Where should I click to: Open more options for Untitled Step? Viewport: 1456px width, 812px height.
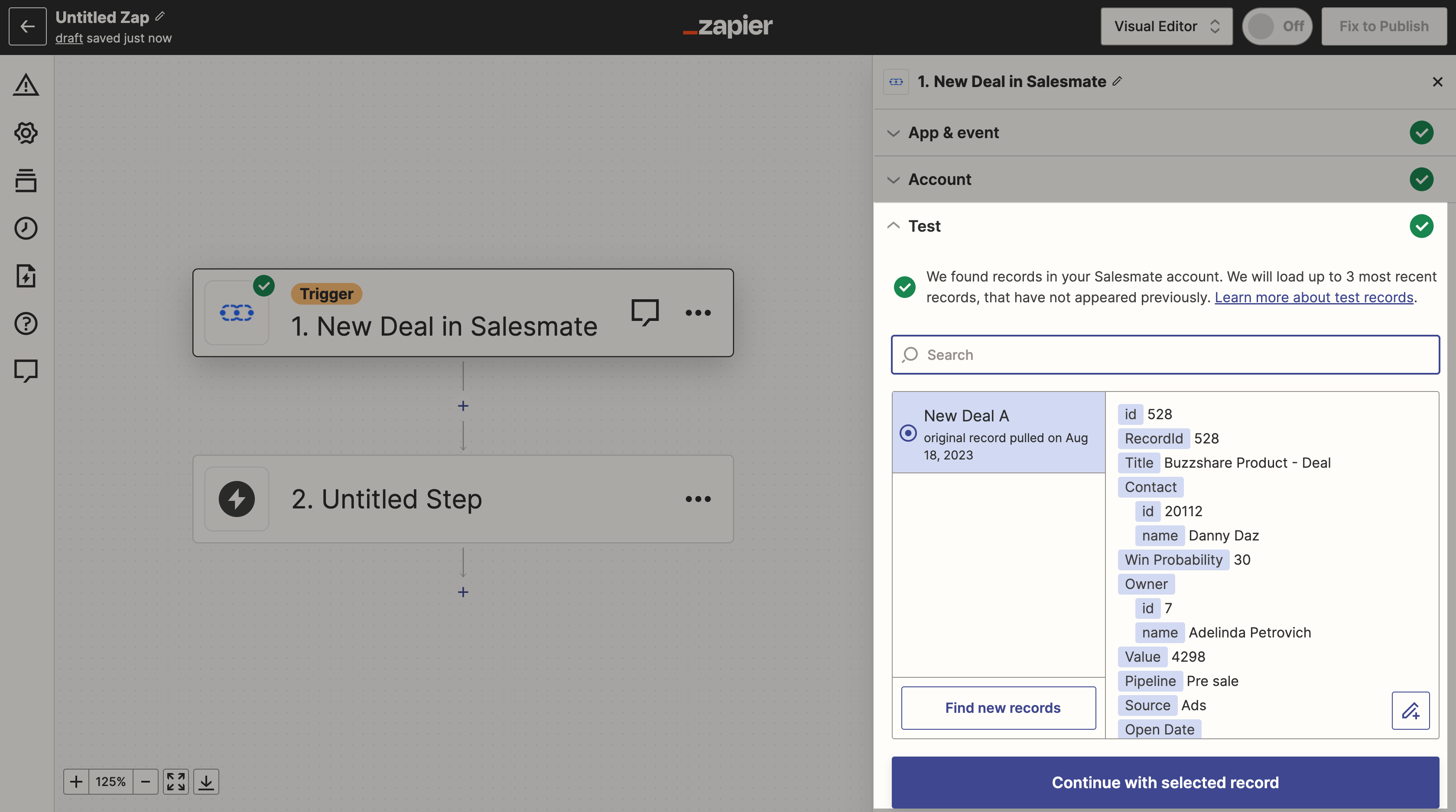coord(698,498)
